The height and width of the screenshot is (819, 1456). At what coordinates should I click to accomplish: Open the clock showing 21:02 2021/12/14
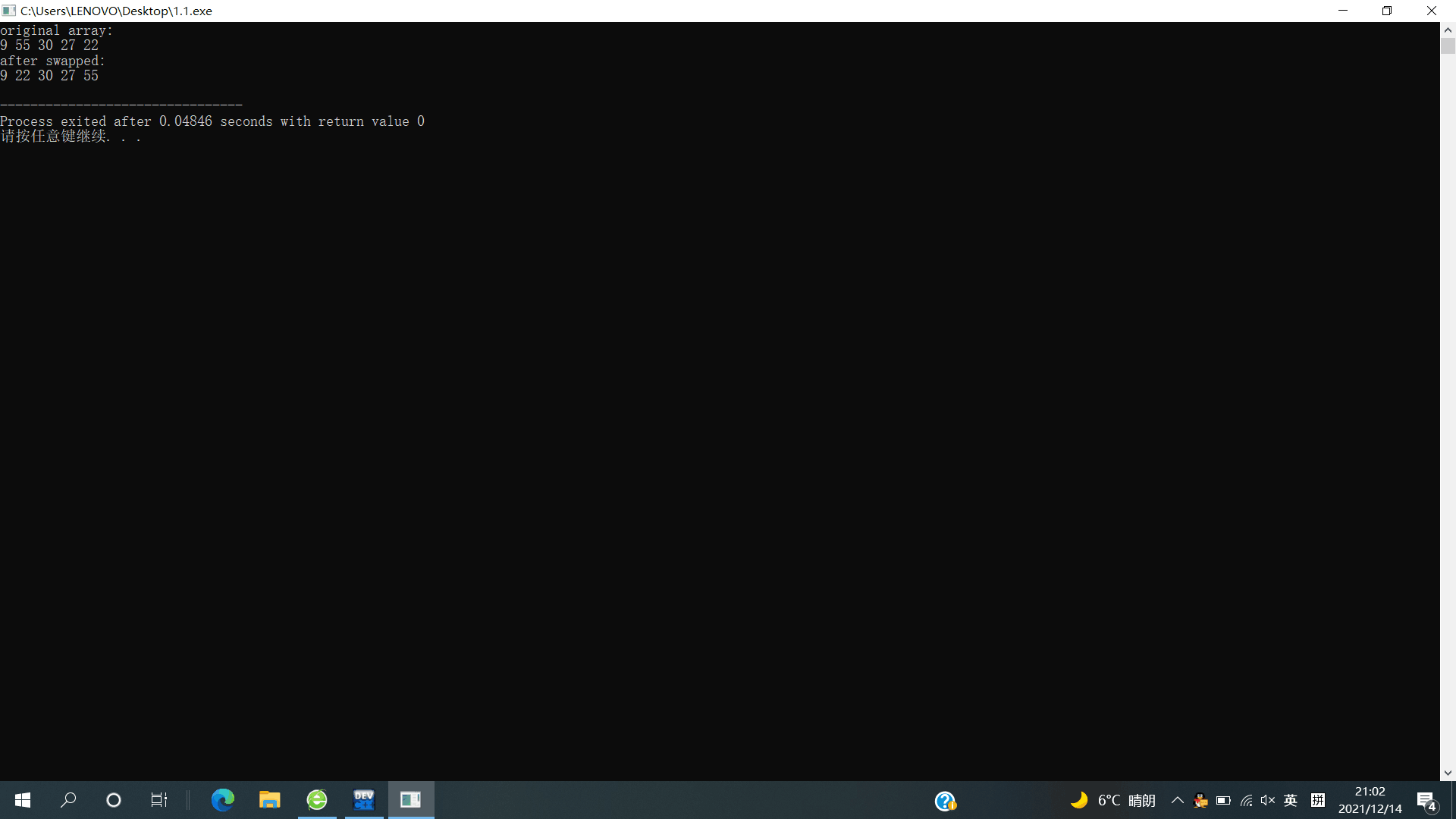point(1370,800)
